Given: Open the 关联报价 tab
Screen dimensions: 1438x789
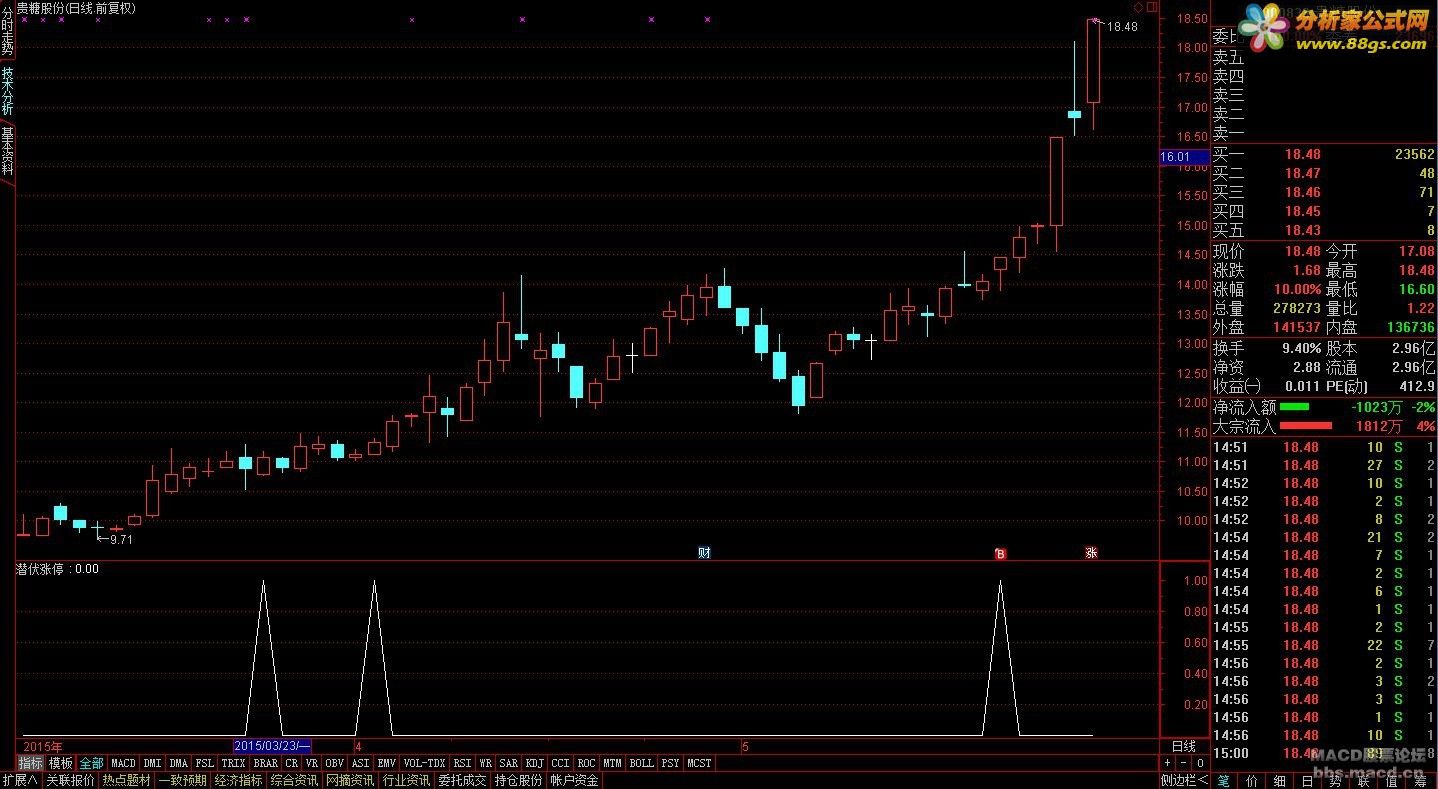Looking at the screenshot, I should pos(70,780).
